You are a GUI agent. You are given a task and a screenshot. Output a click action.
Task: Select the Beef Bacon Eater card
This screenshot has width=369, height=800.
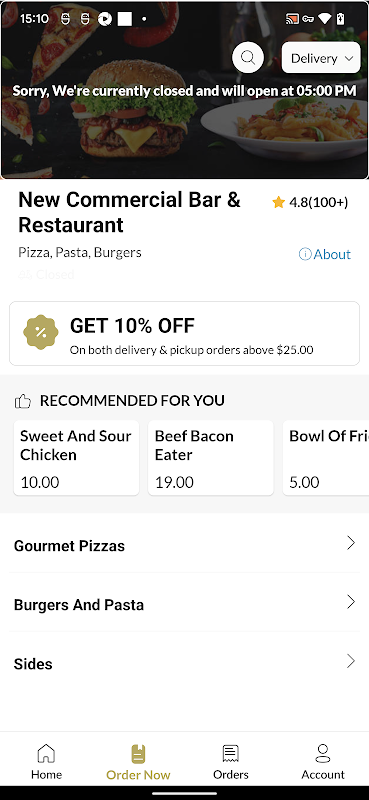(211, 458)
